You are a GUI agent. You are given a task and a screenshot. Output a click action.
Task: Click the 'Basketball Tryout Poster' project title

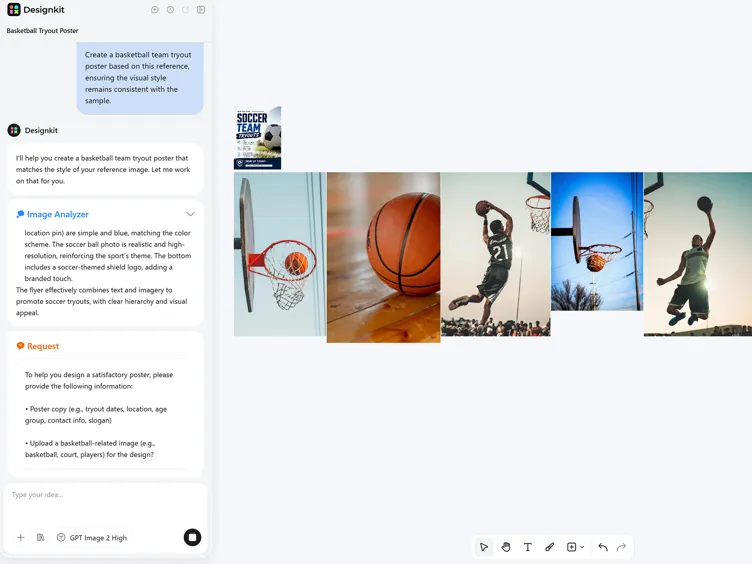(x=42, y=31)
